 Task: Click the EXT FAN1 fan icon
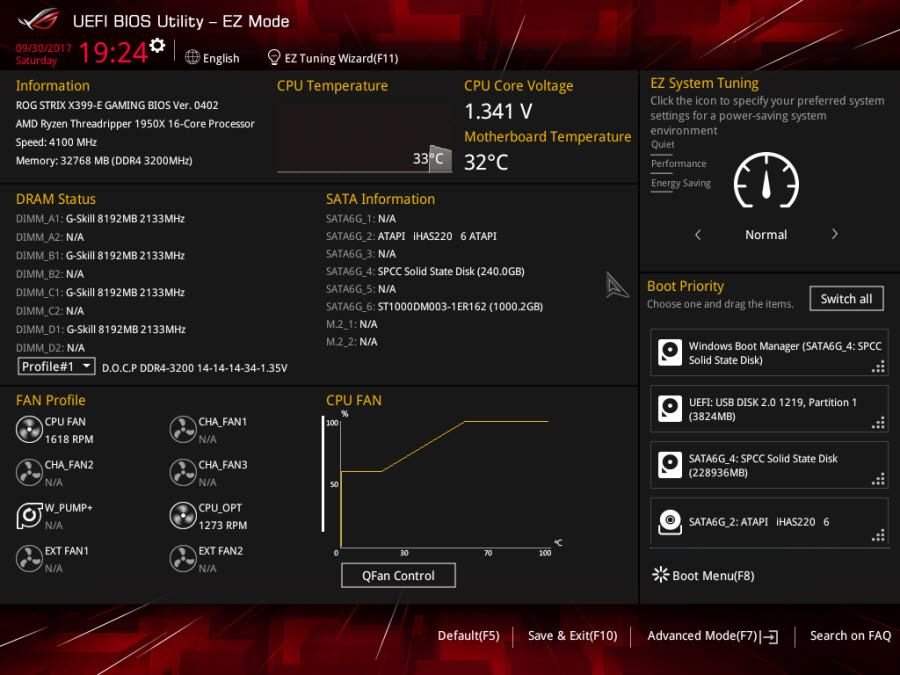tap(29, 558)
